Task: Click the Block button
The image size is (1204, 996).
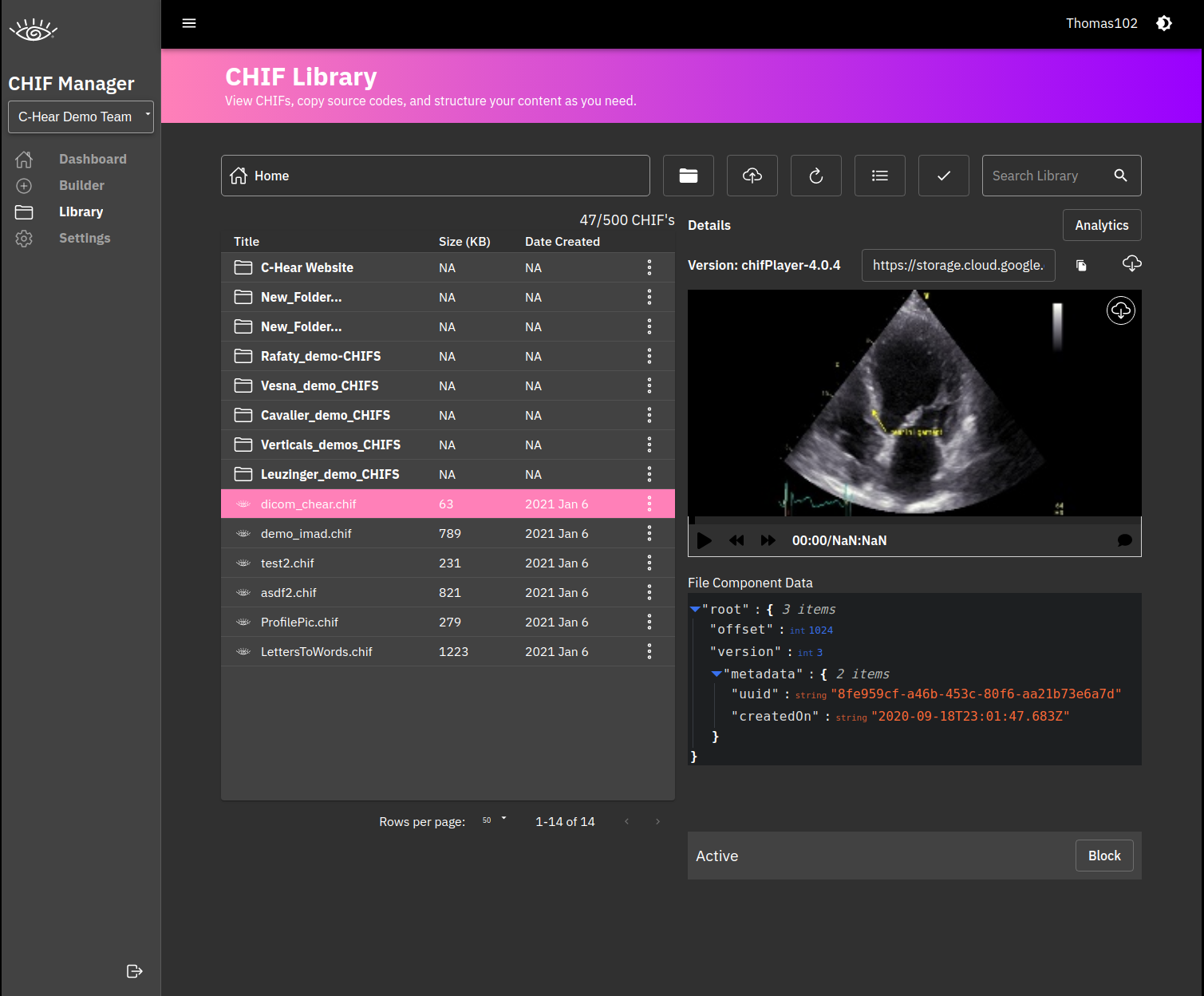Action: click(1104, 856)
